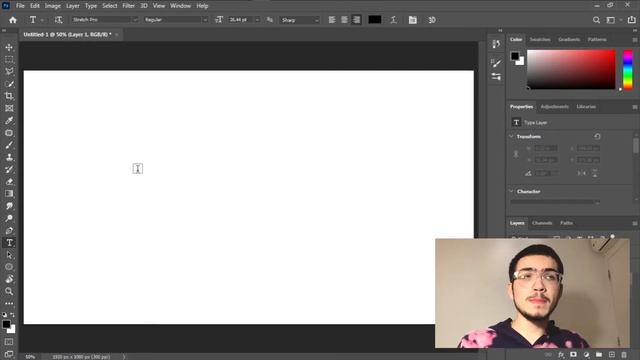
Task: Switch to the Paths tab
Action: click(567, 223)
